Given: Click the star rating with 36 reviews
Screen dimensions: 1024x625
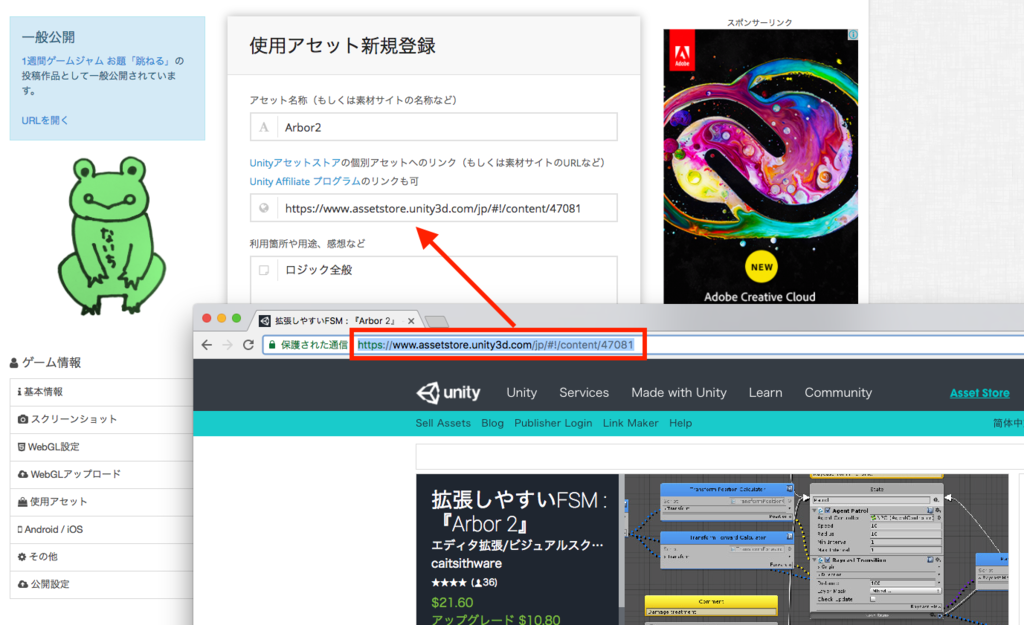Looking at the screenshot, I should 464,582.
